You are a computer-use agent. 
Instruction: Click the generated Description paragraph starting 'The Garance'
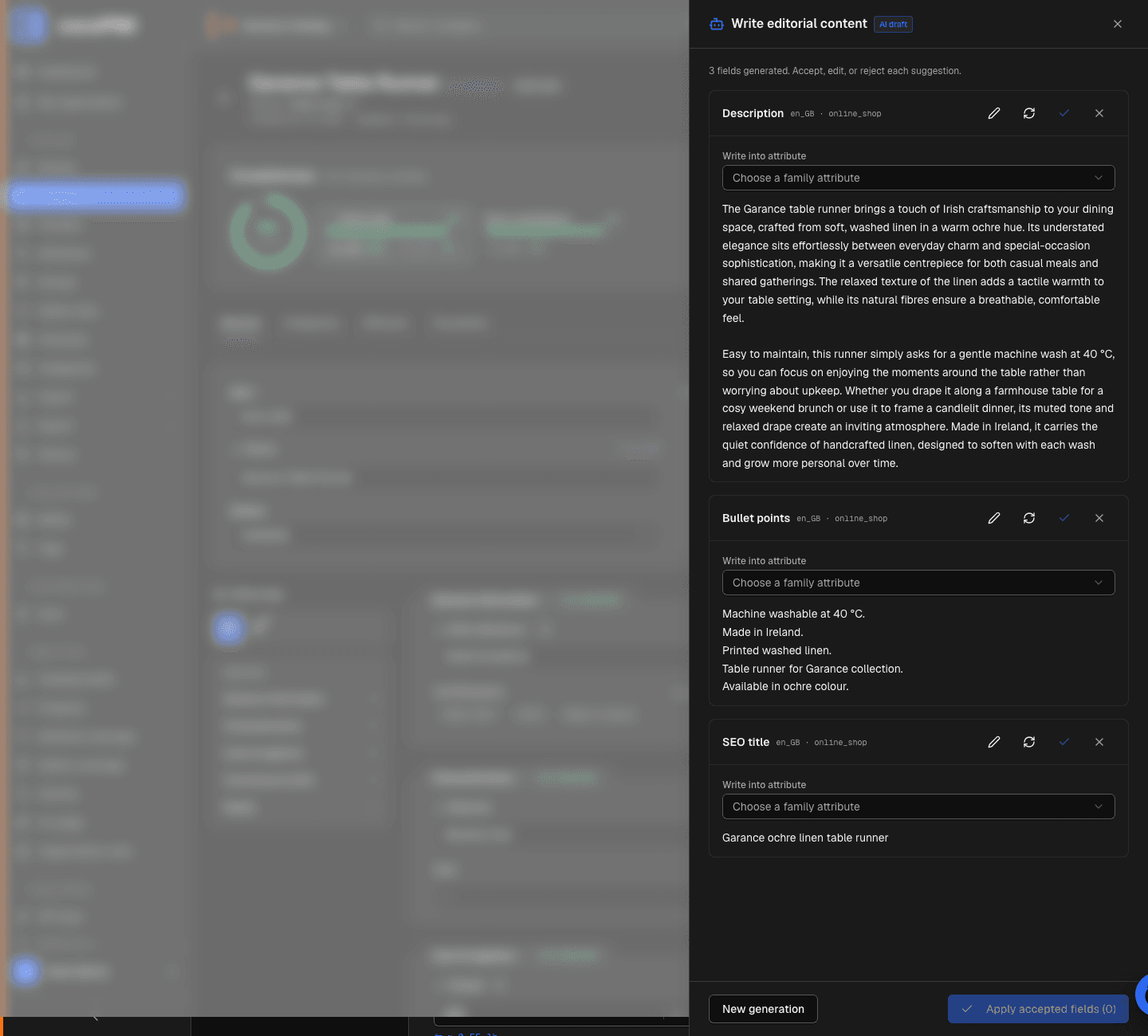[918, 264]
